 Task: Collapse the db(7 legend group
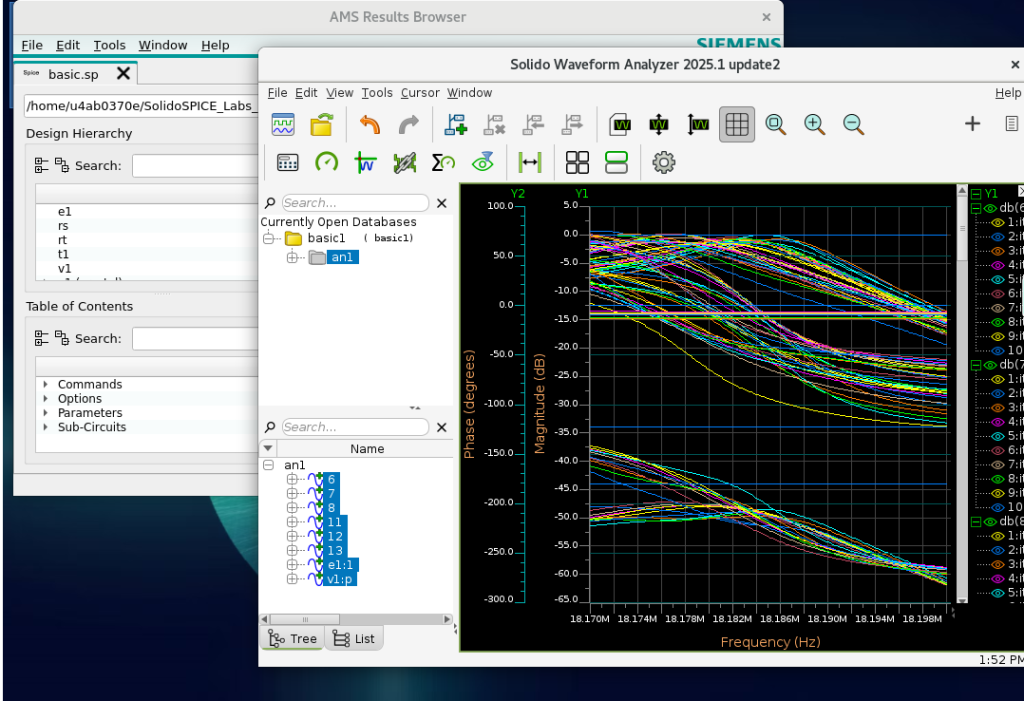[x=976, y=365]
